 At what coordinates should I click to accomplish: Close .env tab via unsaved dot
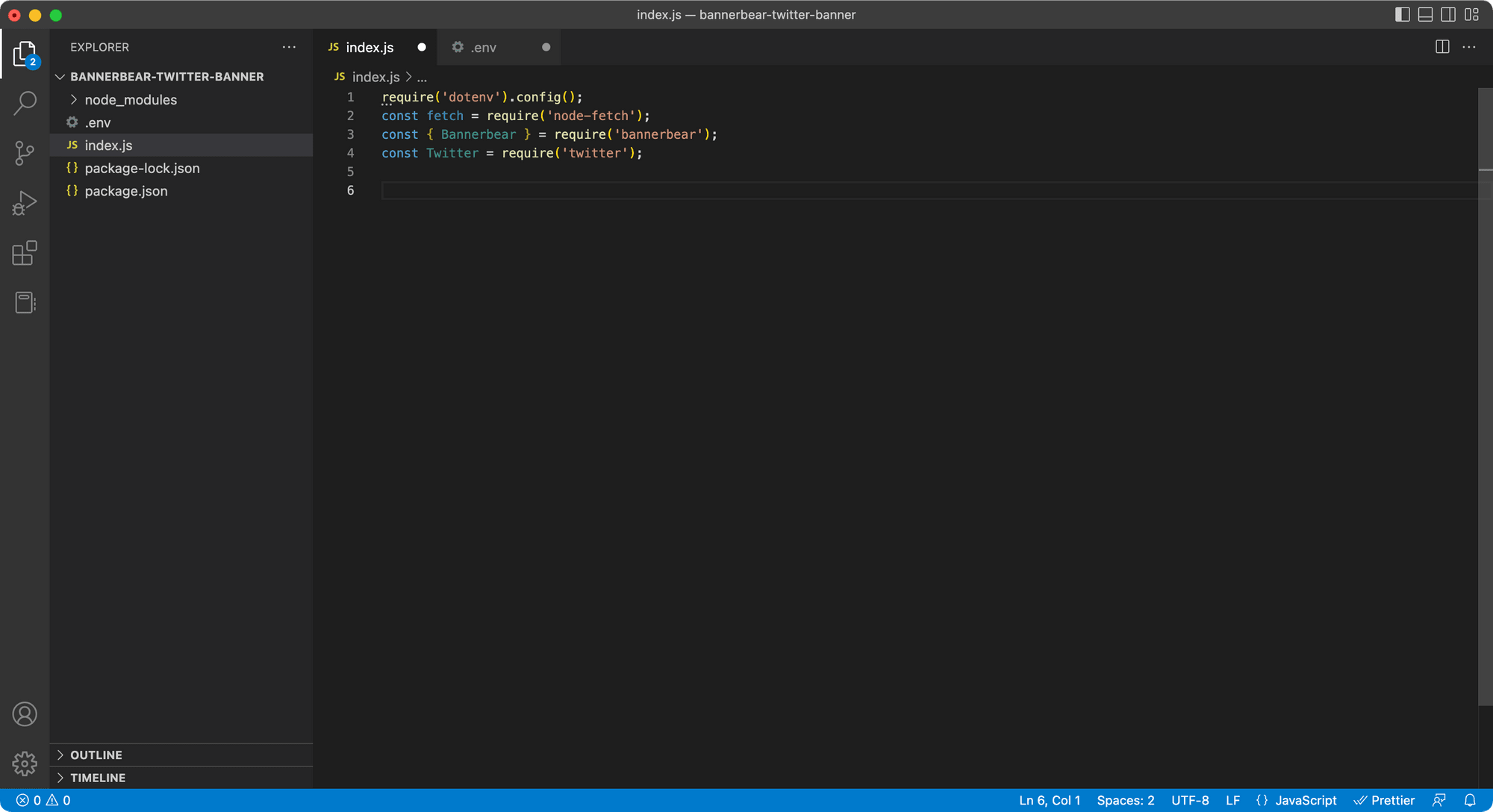(546, 47)
